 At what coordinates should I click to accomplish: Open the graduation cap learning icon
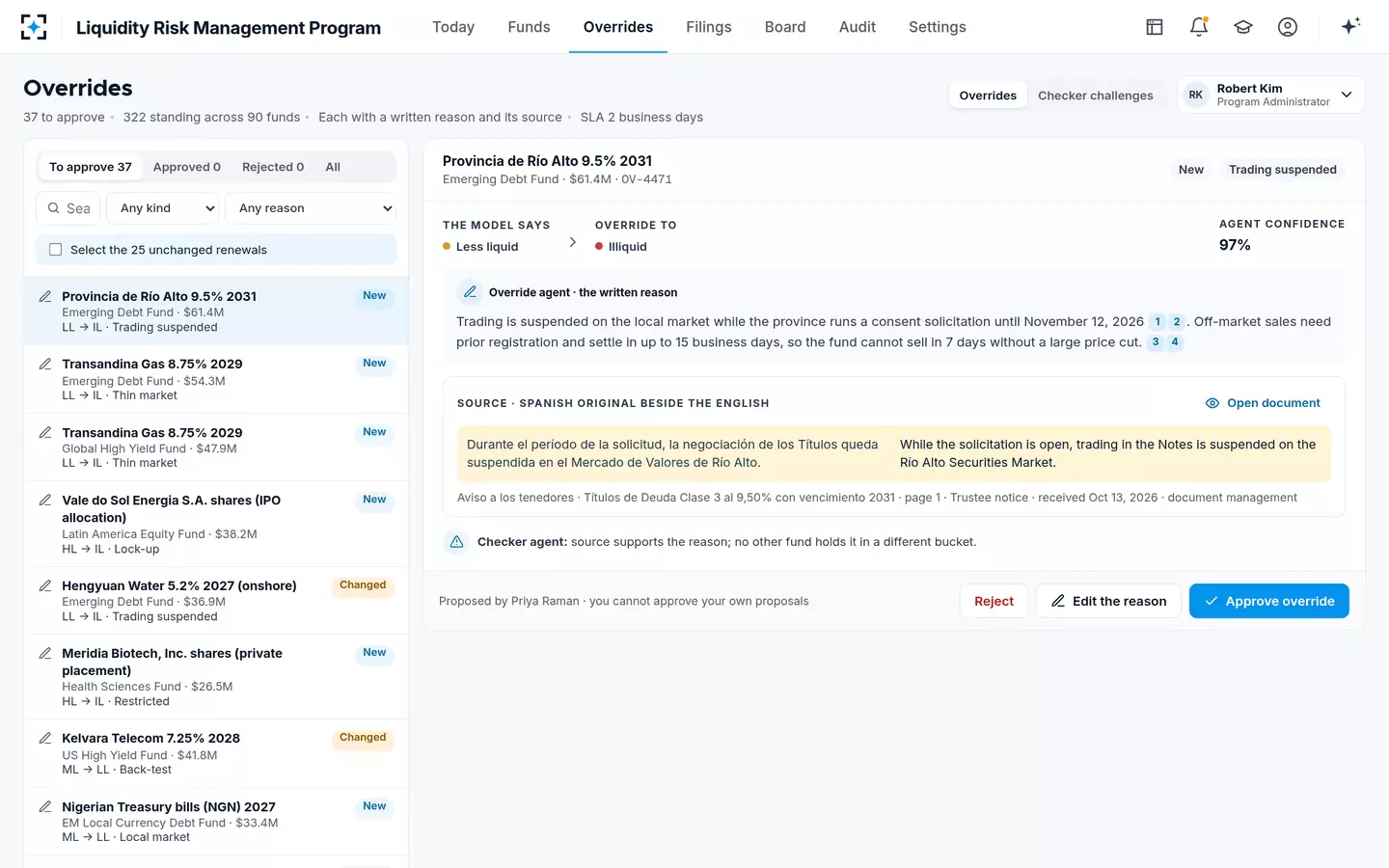point(1243,27)
